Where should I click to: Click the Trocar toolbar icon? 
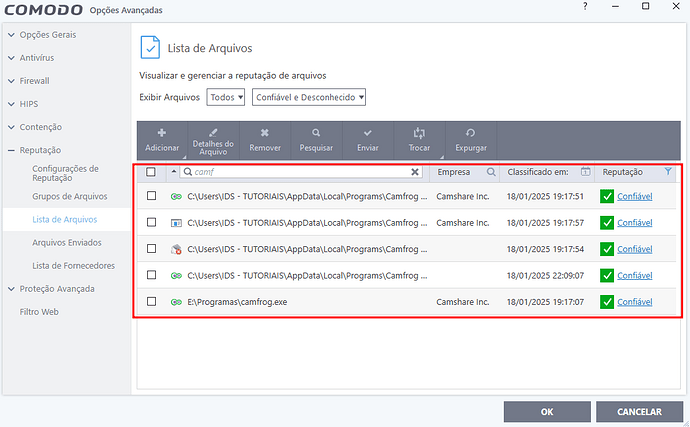click(x=419, y=132)
